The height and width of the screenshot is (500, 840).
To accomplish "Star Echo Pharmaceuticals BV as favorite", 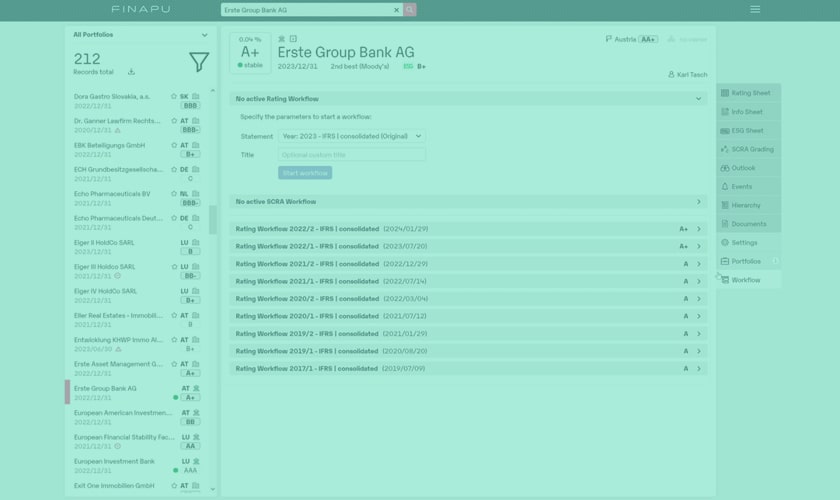I will (174, 193).
